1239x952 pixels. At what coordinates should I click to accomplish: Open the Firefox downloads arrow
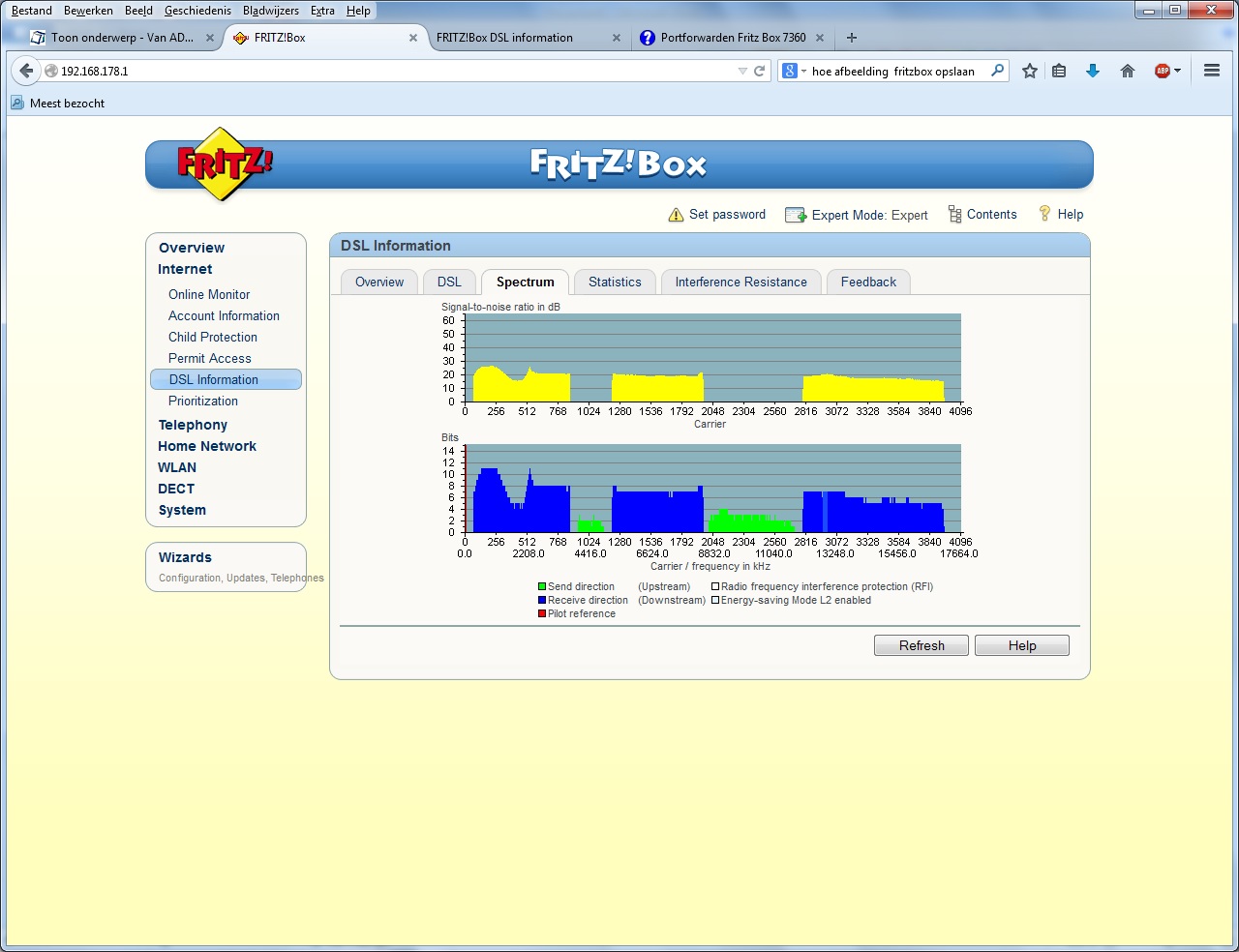tap(1093, 71)
